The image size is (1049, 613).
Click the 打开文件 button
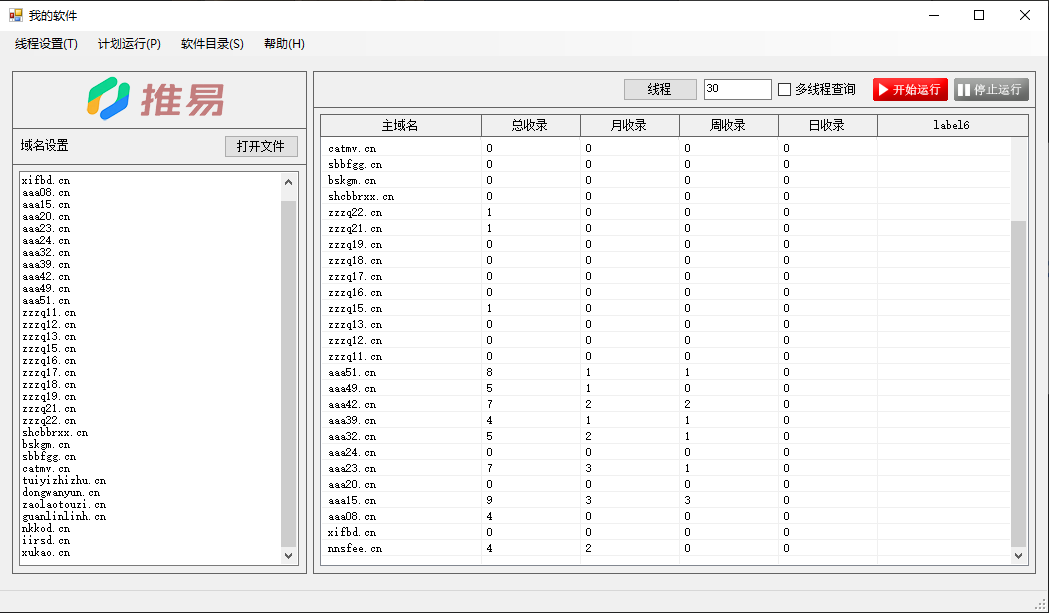261,146
